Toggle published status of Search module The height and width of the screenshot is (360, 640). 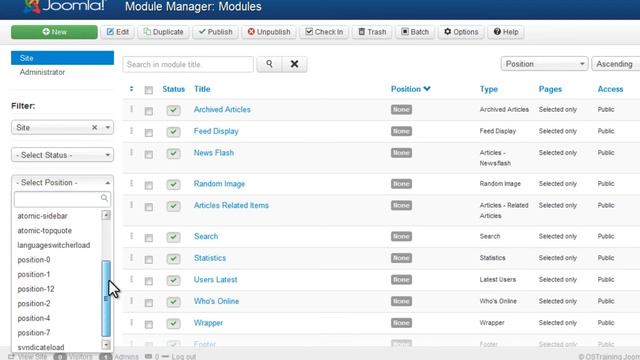pos(173,237)
